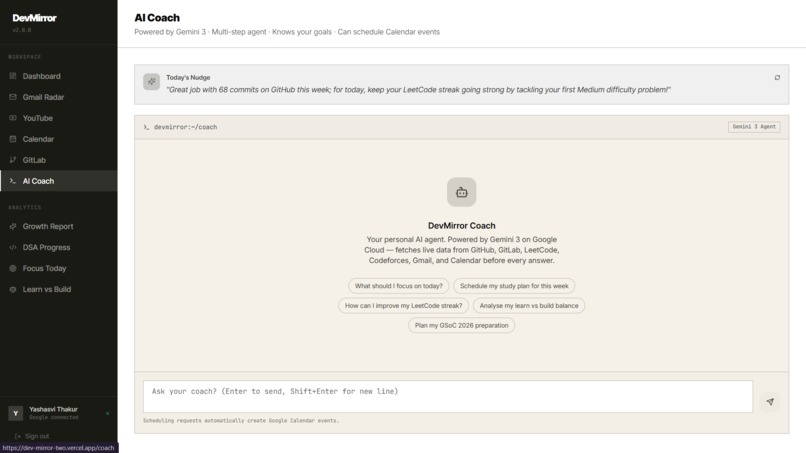This screenshot has width=806, height=453.
Task: Click the Yashasvi Thakur profile name
Action: coord(53,409)
